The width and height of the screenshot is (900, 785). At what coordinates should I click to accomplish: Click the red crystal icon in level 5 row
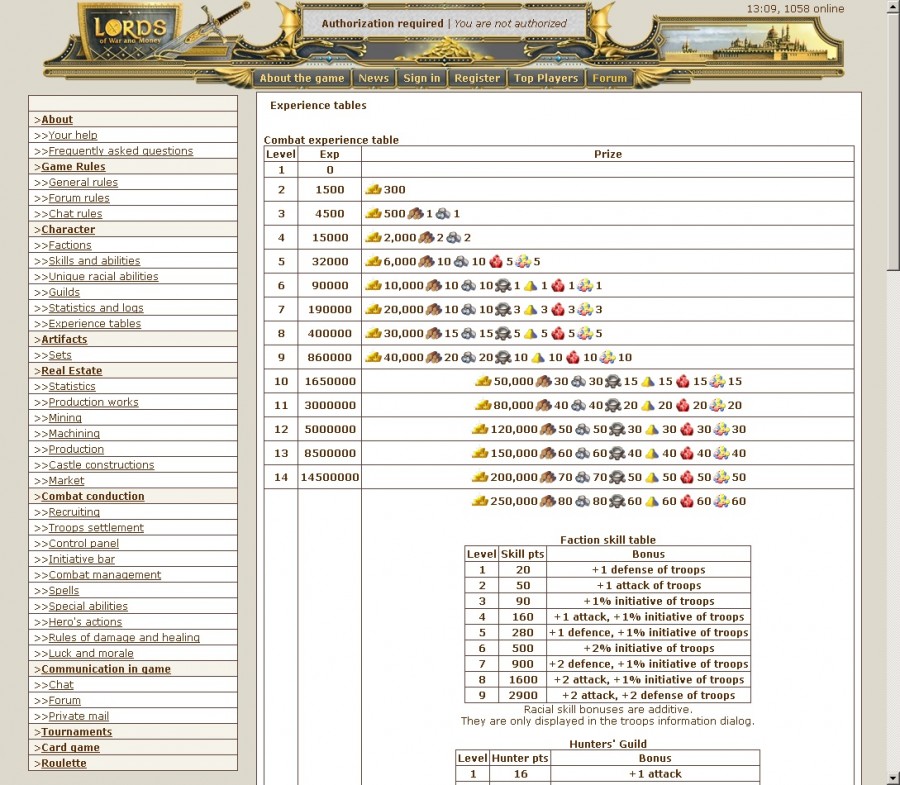click(495, 262)
